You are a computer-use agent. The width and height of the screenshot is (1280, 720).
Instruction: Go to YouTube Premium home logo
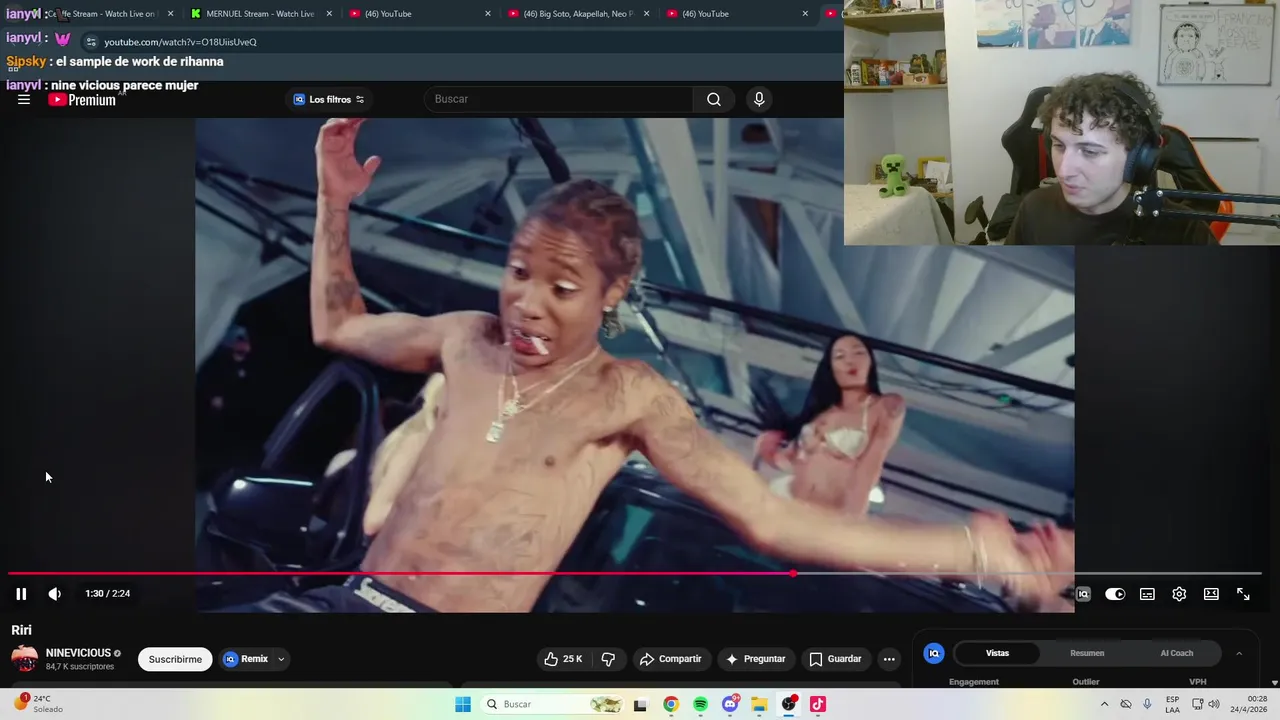click(x=82, y=100)
